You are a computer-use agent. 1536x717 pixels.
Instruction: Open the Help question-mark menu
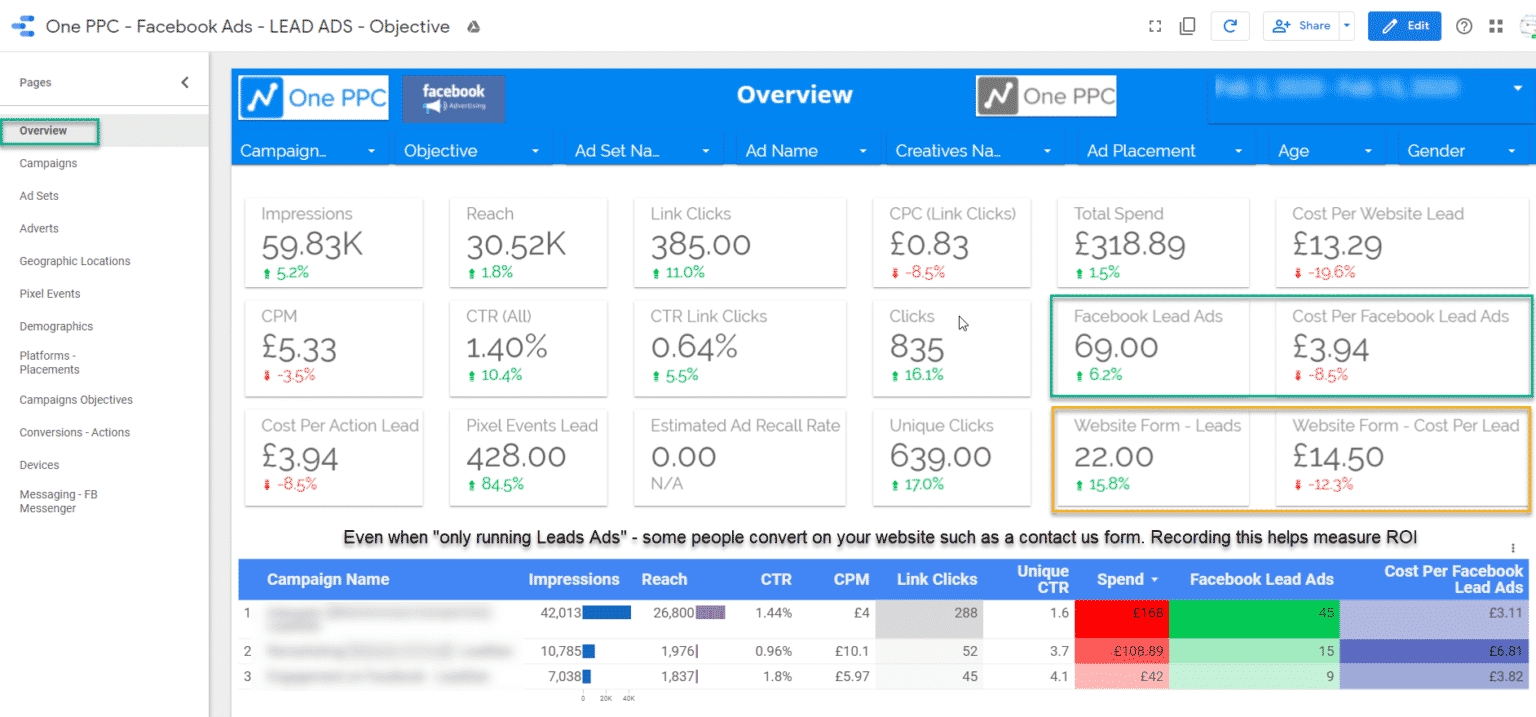tap(1464, 27)
